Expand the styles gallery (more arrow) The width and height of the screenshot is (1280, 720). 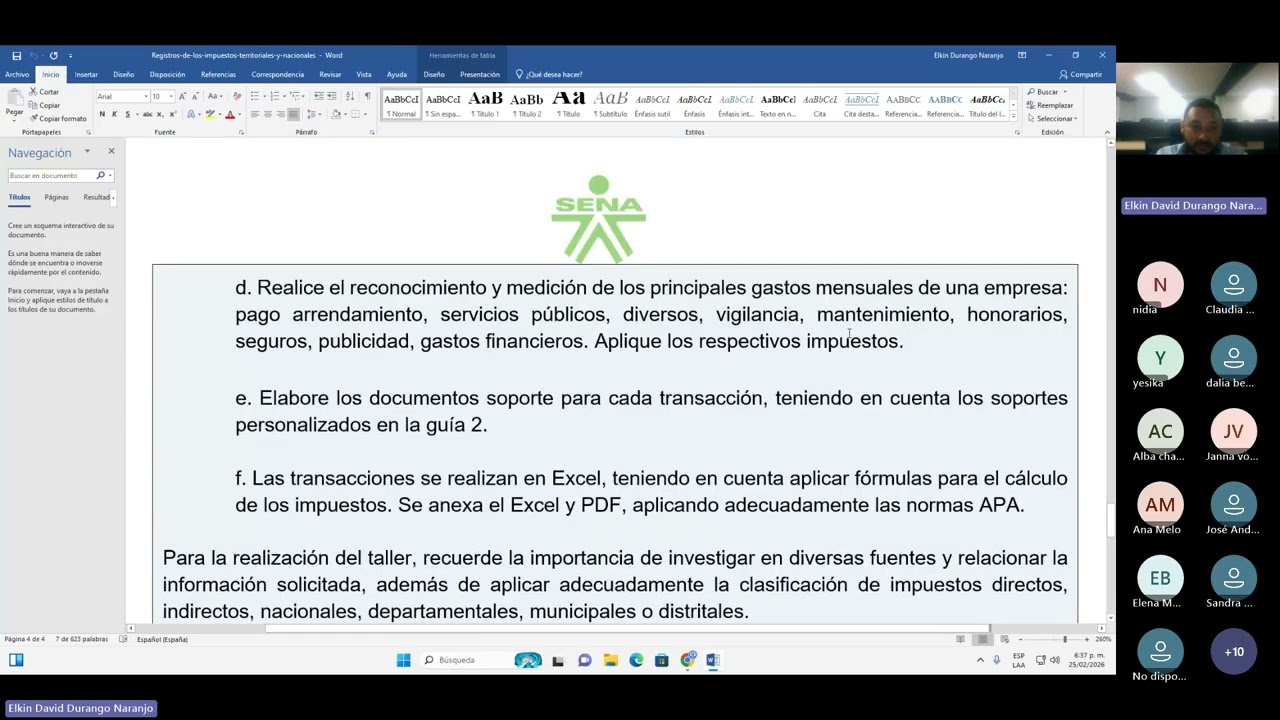[1013, 115]
